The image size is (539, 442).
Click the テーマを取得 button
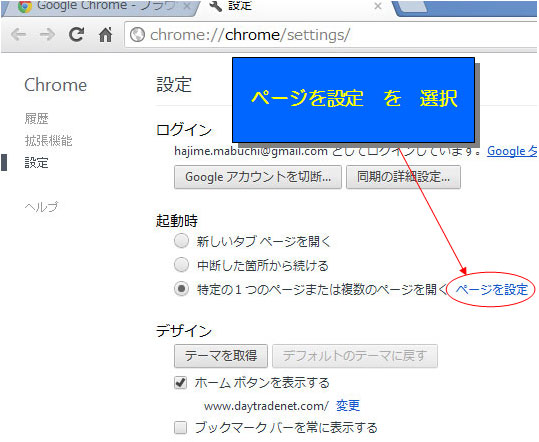[x=221, y=356]
